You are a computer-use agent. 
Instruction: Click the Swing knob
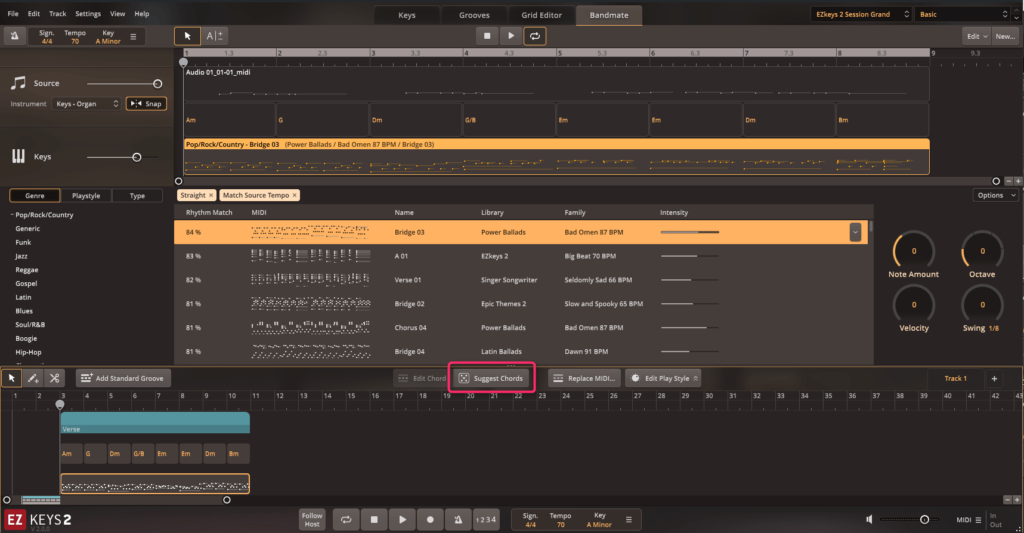(982, 304)
